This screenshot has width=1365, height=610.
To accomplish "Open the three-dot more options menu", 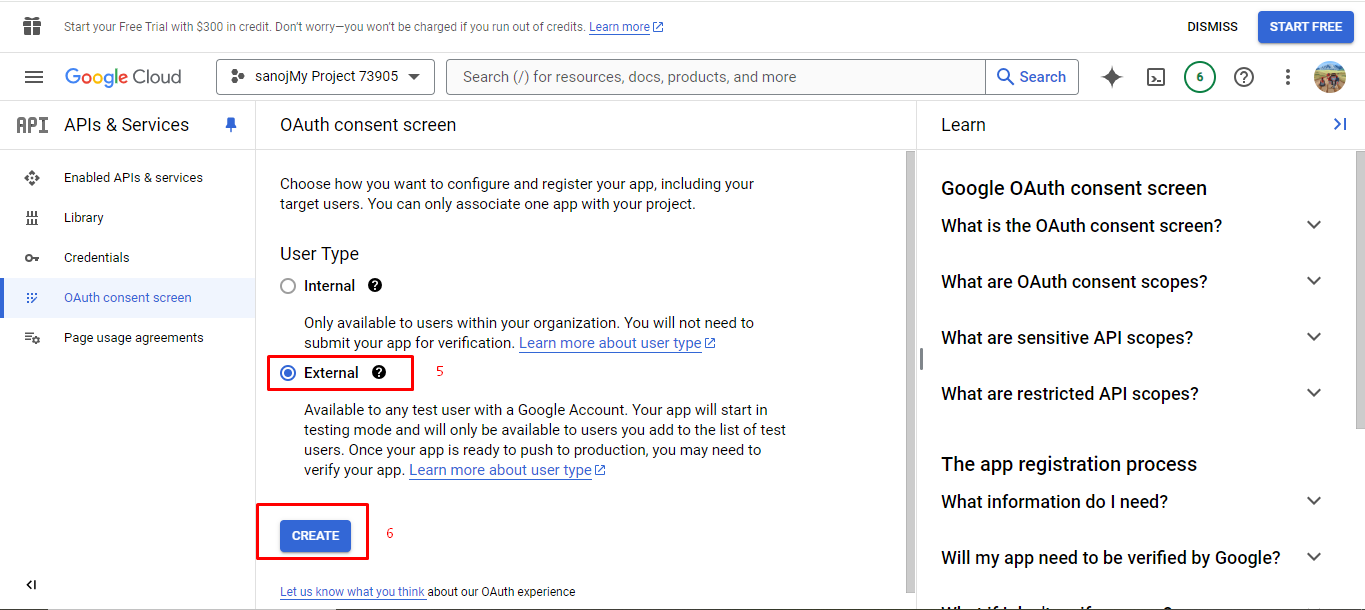I will coord(1288,77).
